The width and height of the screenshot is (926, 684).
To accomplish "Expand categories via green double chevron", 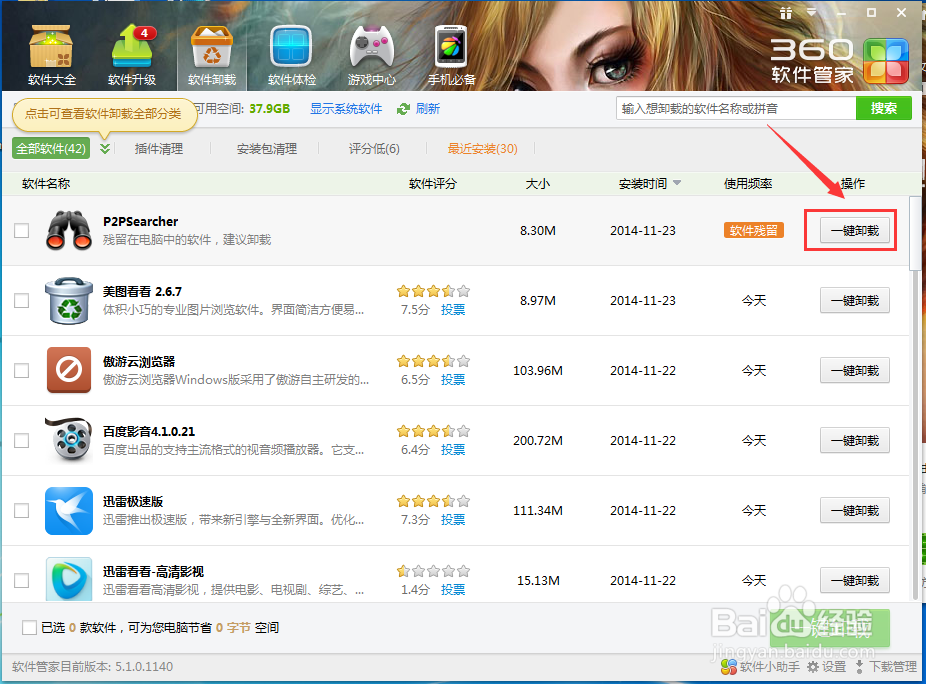I will tap(105, 148).
